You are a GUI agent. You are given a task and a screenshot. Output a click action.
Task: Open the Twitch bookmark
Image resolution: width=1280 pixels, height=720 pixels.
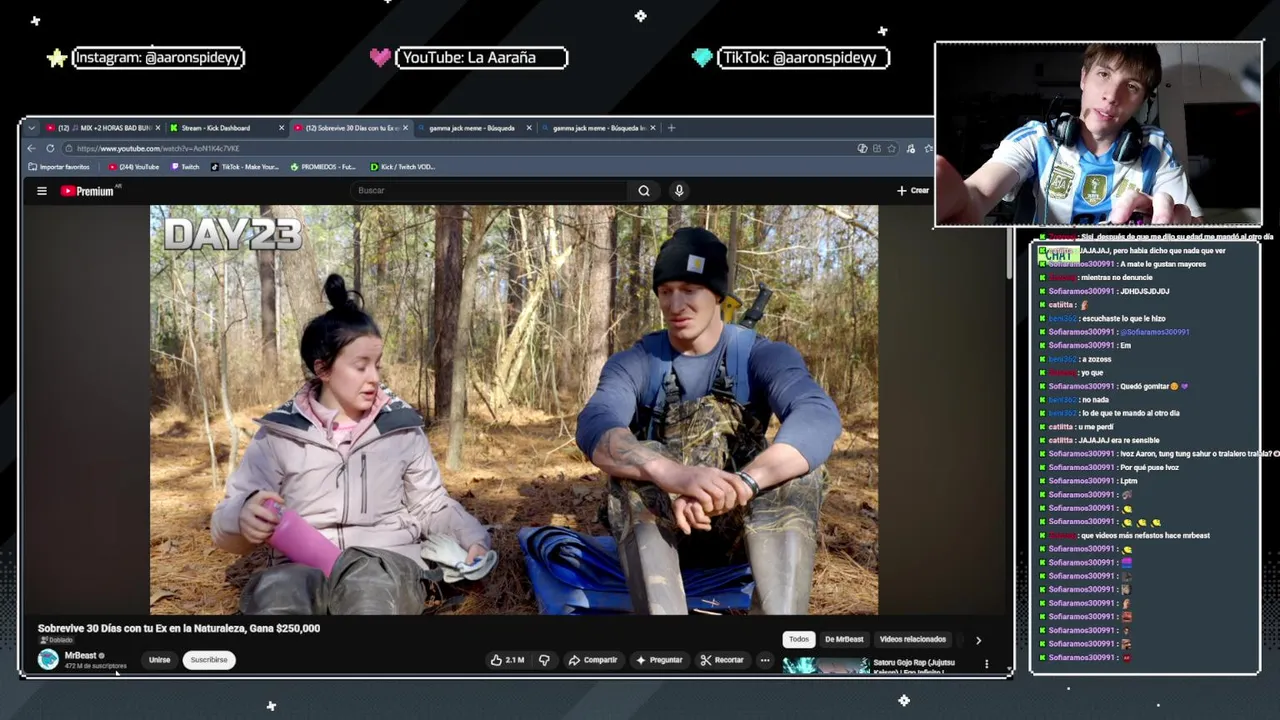pyautogui.click(x=186, y=167)
